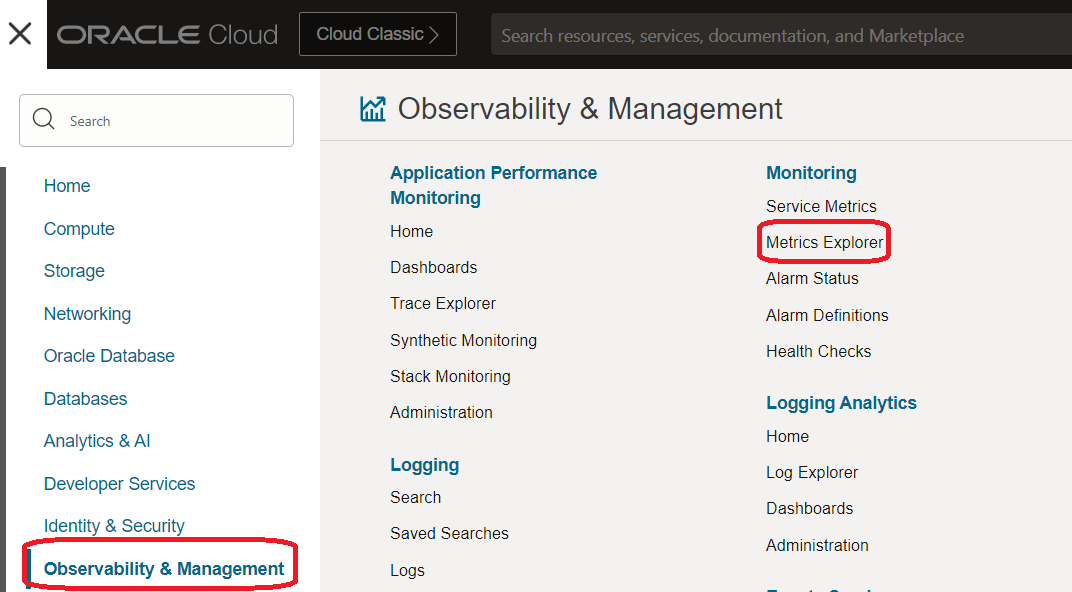Open Synthetic Monitoring link
Screen dimensions: 1072x592
pyautogui.click(x=463, y=340)
